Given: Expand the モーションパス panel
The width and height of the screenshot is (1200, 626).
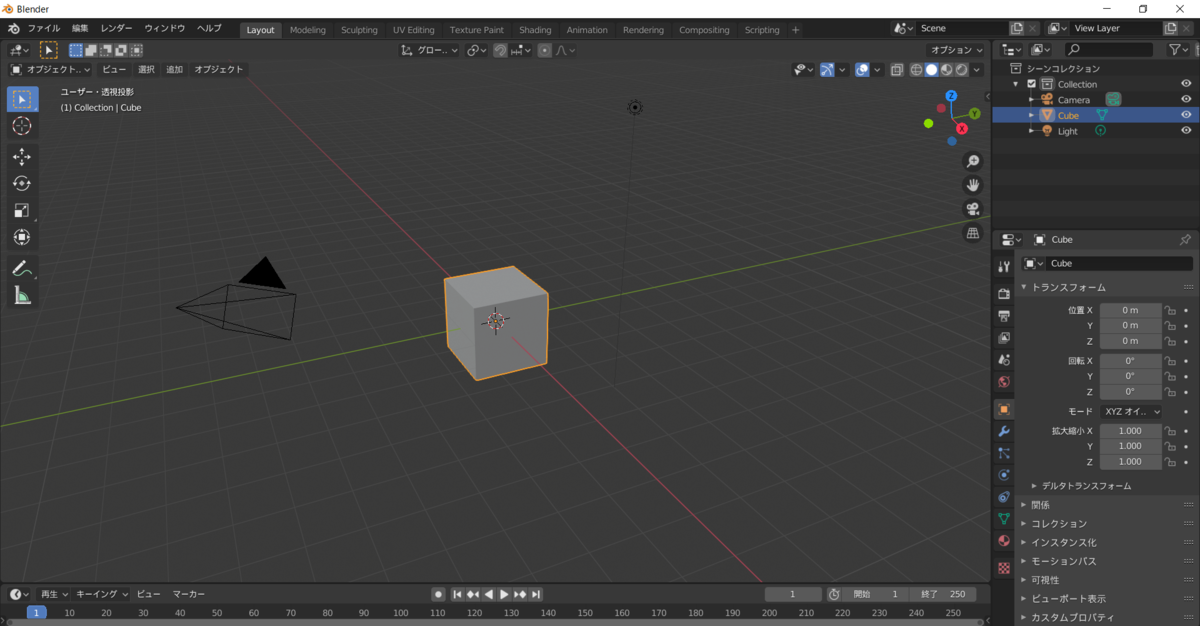Looking at the screenshot, I should [x=1064, y=561].
